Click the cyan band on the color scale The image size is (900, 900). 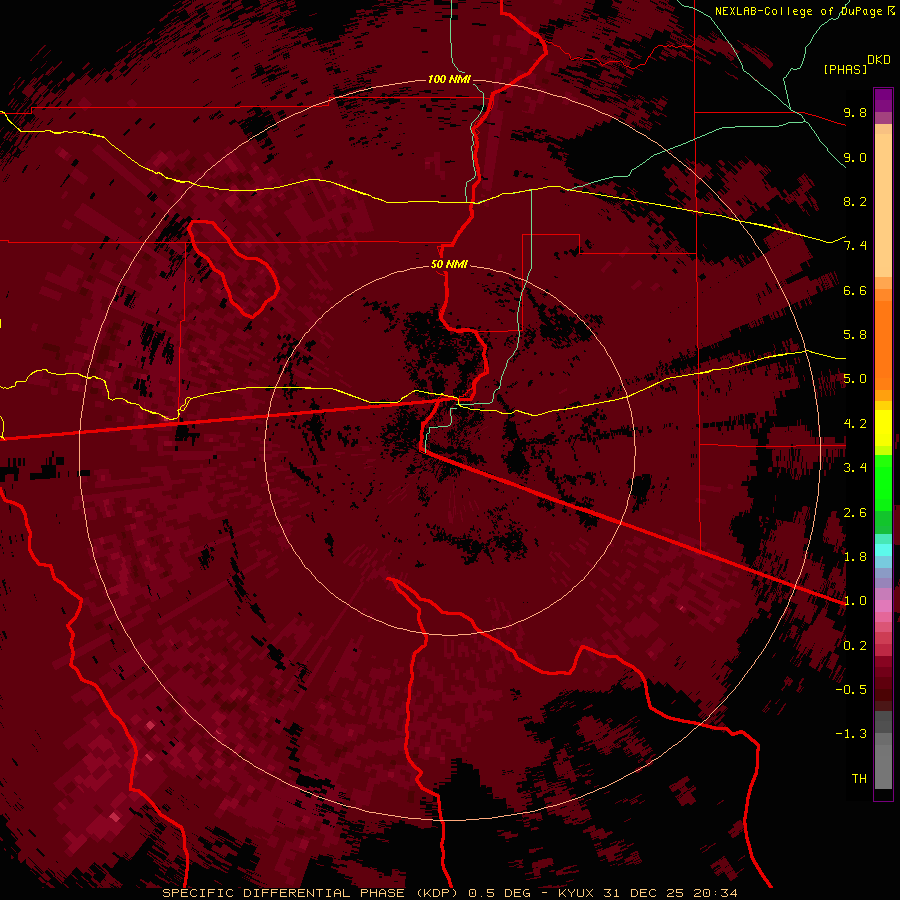click(x=883, y=549)
